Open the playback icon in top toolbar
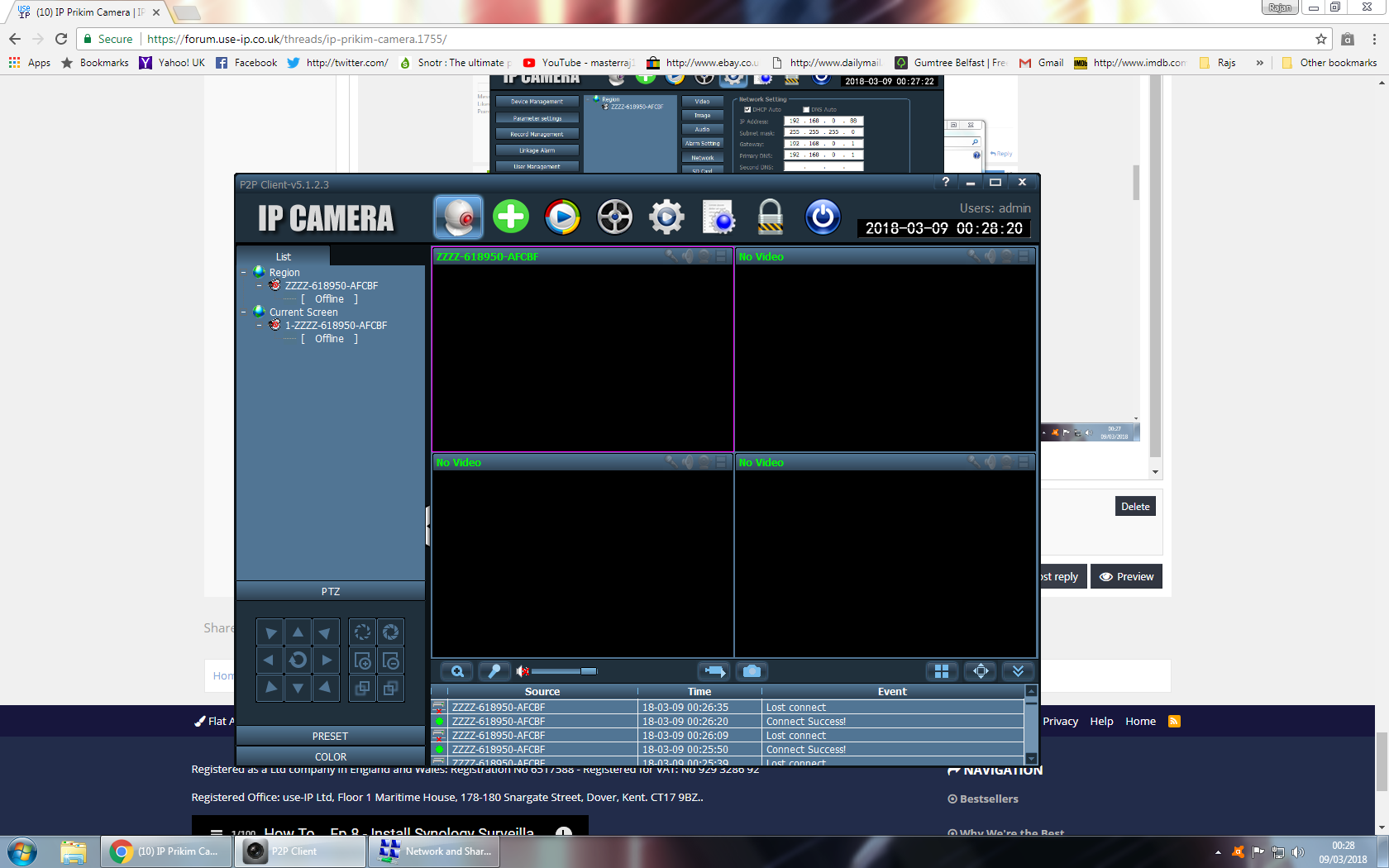The height and width of the screenshot is (868, 1389). pos(562,217)
